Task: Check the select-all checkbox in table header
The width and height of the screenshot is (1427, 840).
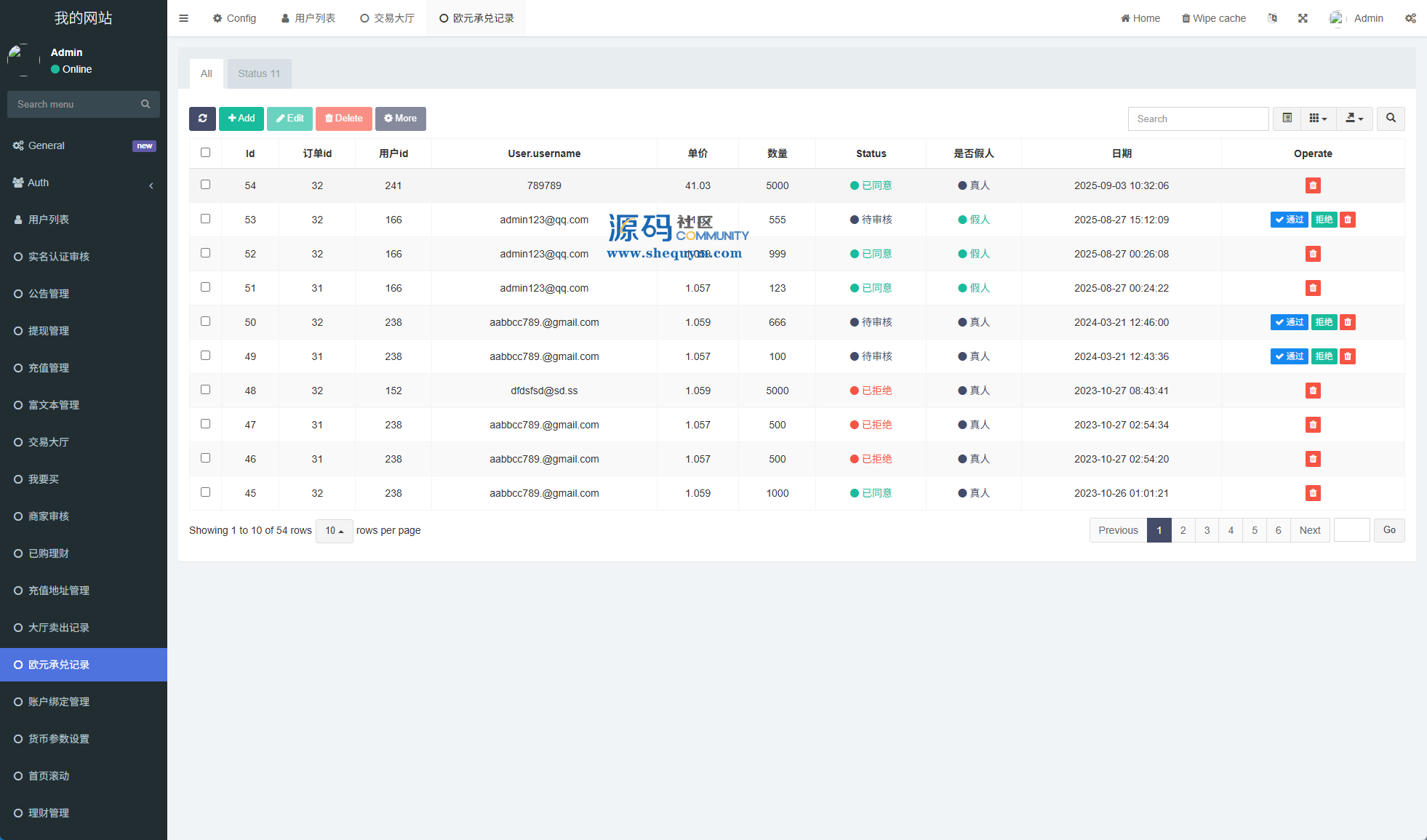Action: [x=205, y=153]
